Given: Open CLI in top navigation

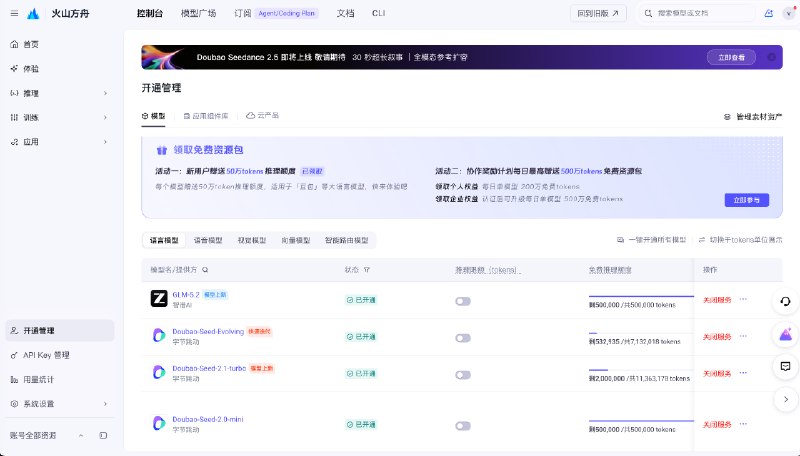Looking at the screenshot, I should pyautogui.click(x=379, y=13).
